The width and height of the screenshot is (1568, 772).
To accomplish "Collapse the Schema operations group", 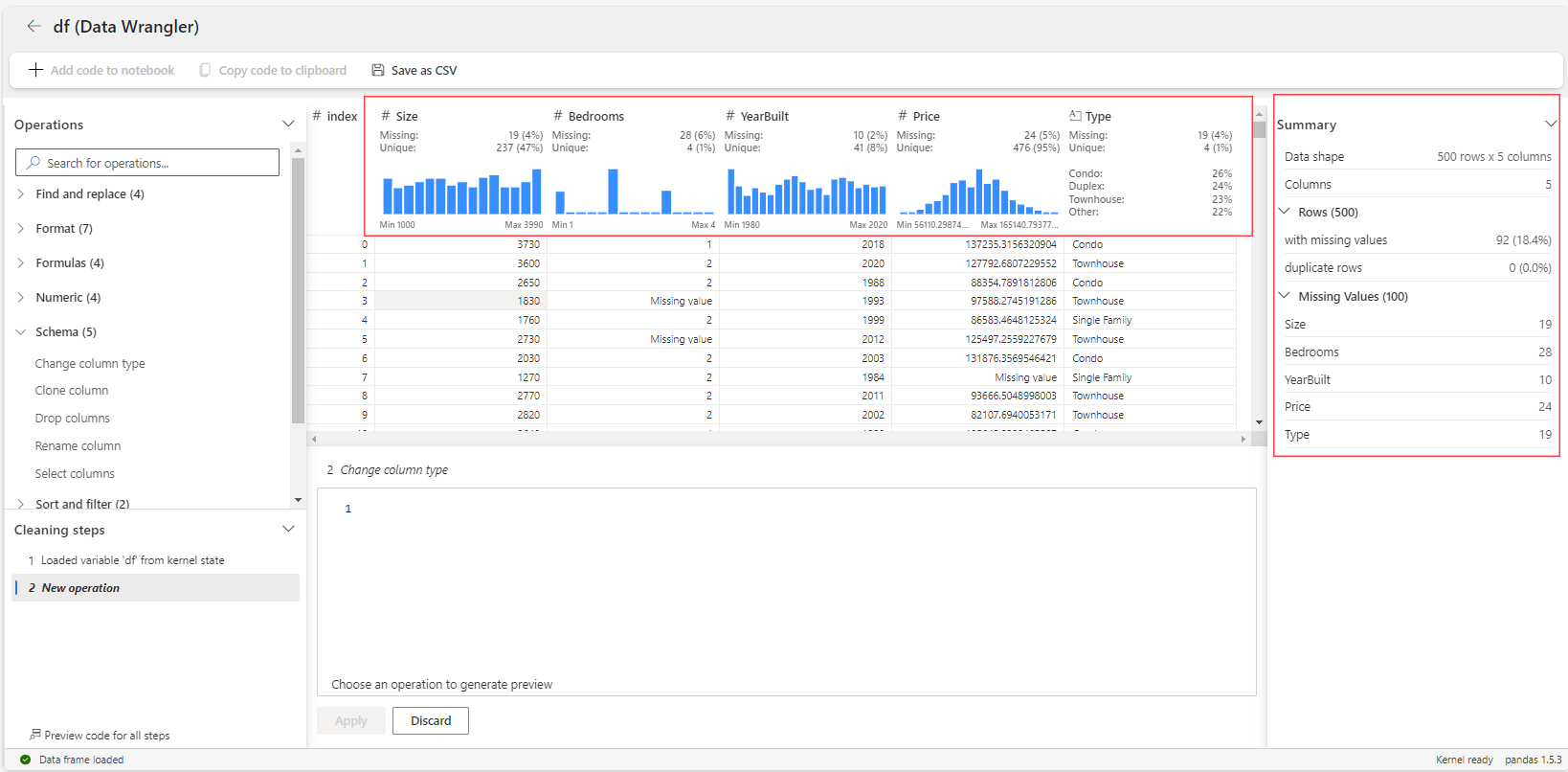I will 21,332.
